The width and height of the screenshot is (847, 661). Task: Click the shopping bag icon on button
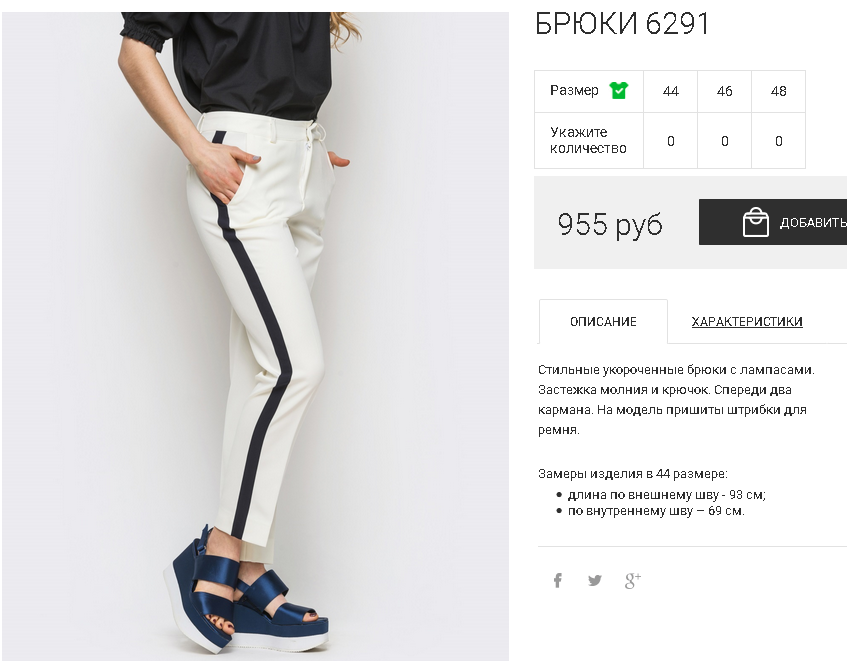tap(755, 222)
